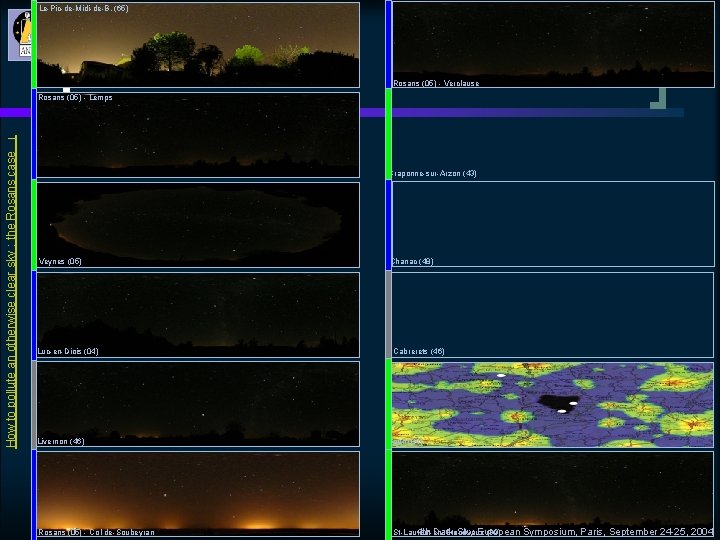Image resolution: width=720 pixels, height=540 pixels.
Task: Open the Veynes fisheye oval sky image
Action: click(198, 225)
